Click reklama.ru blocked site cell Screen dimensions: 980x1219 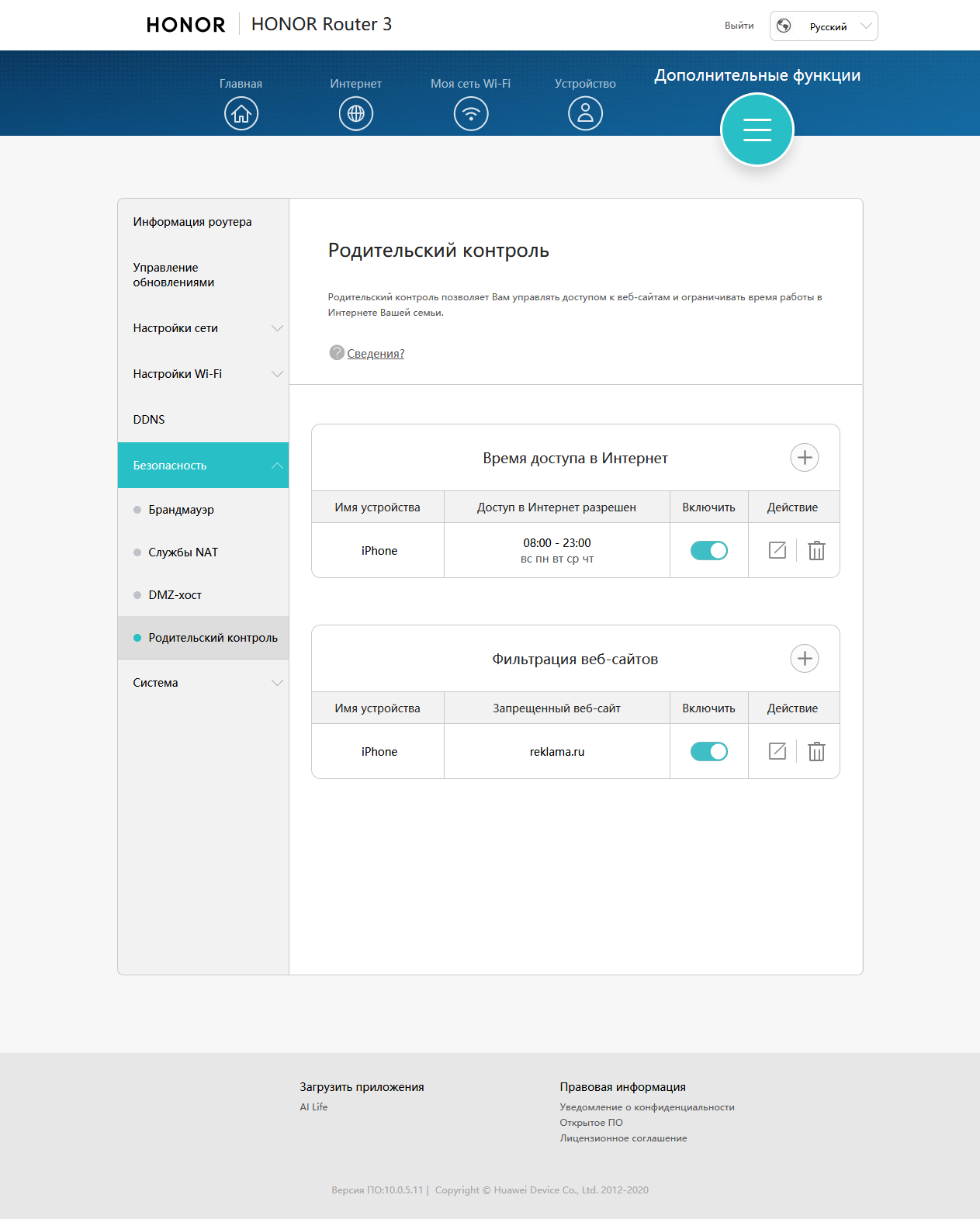[x=557, y=752]
